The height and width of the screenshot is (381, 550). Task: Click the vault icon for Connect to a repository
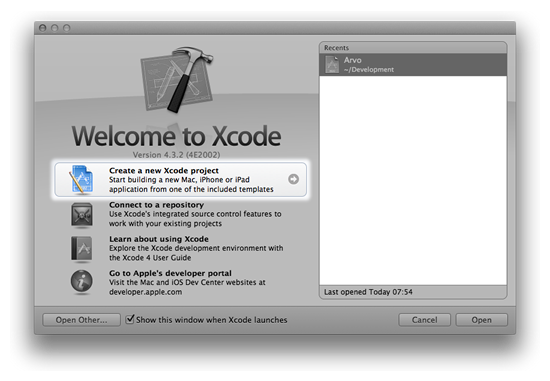coord(82,214)
